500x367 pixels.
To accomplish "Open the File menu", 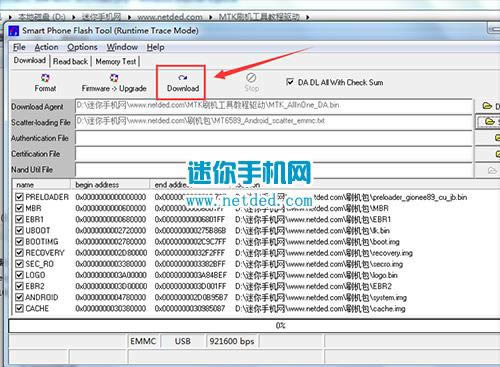I will click(19, 47).
